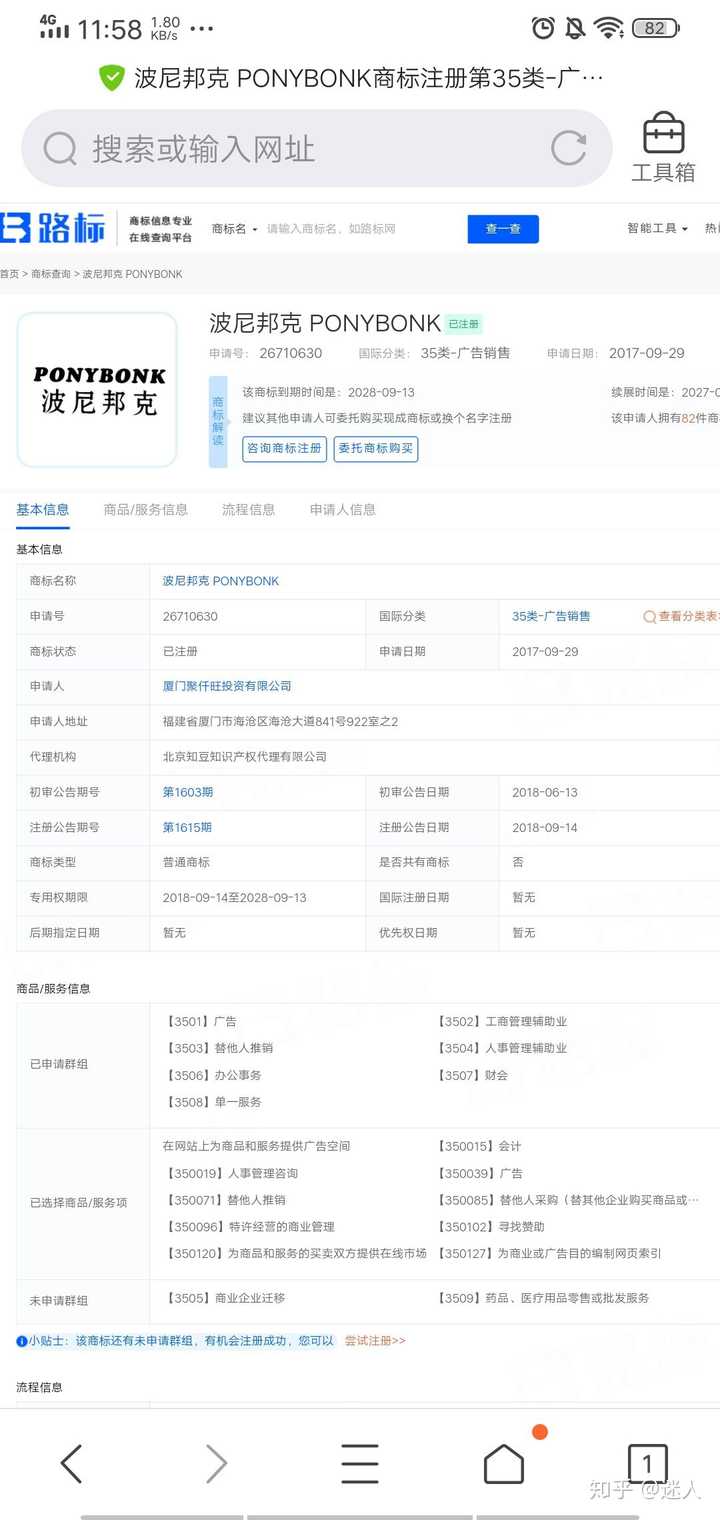Select the 【3508】单一服务 entry

pyautogui.click(x=212, y=1102)
